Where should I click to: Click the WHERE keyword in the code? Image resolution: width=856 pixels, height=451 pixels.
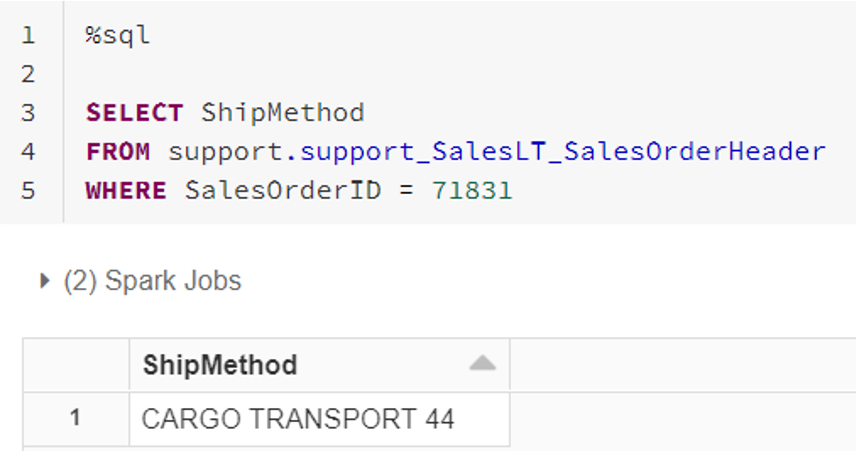(126, 190)
